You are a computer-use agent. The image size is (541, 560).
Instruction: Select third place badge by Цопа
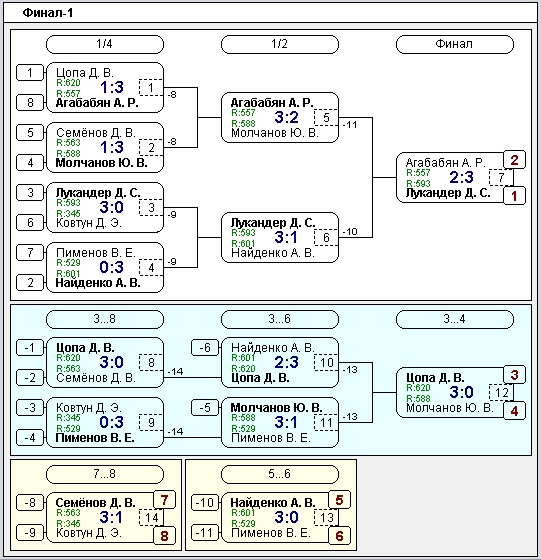point(514,375)
